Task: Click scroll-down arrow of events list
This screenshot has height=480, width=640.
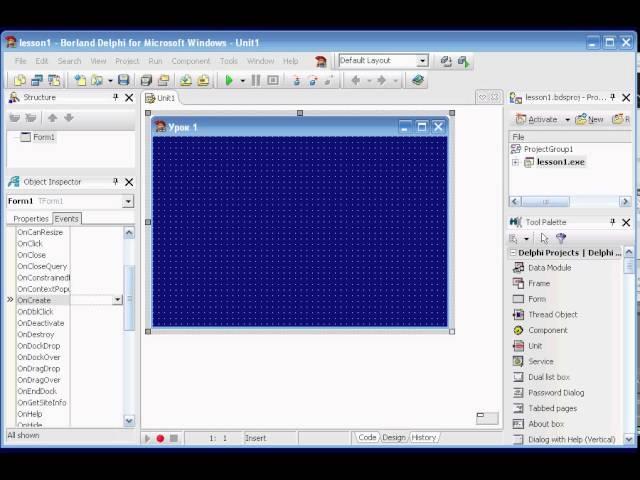Action: point(129,420)
